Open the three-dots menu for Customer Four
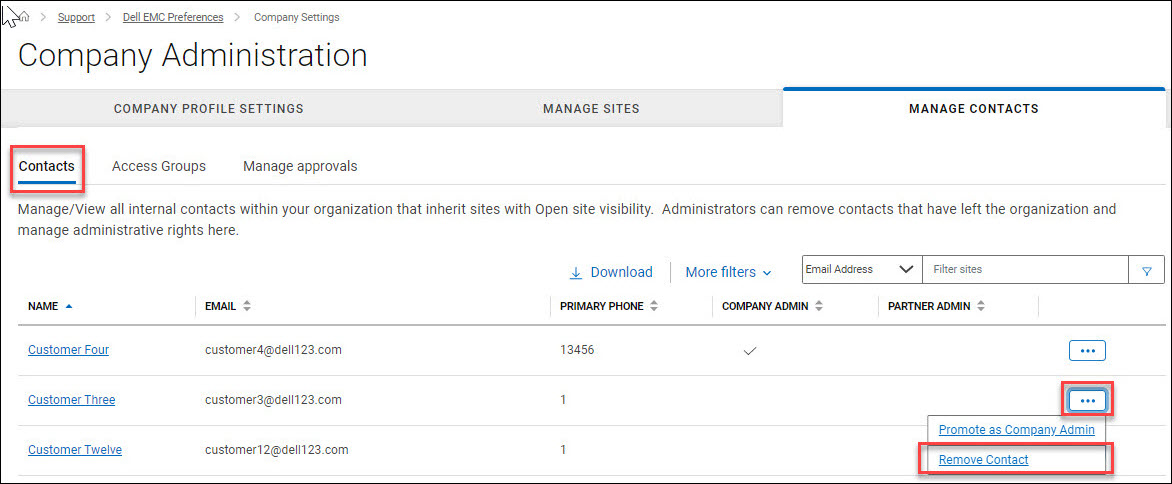The width and height of the screenshot is (1172, 484). coord(1087,350)
